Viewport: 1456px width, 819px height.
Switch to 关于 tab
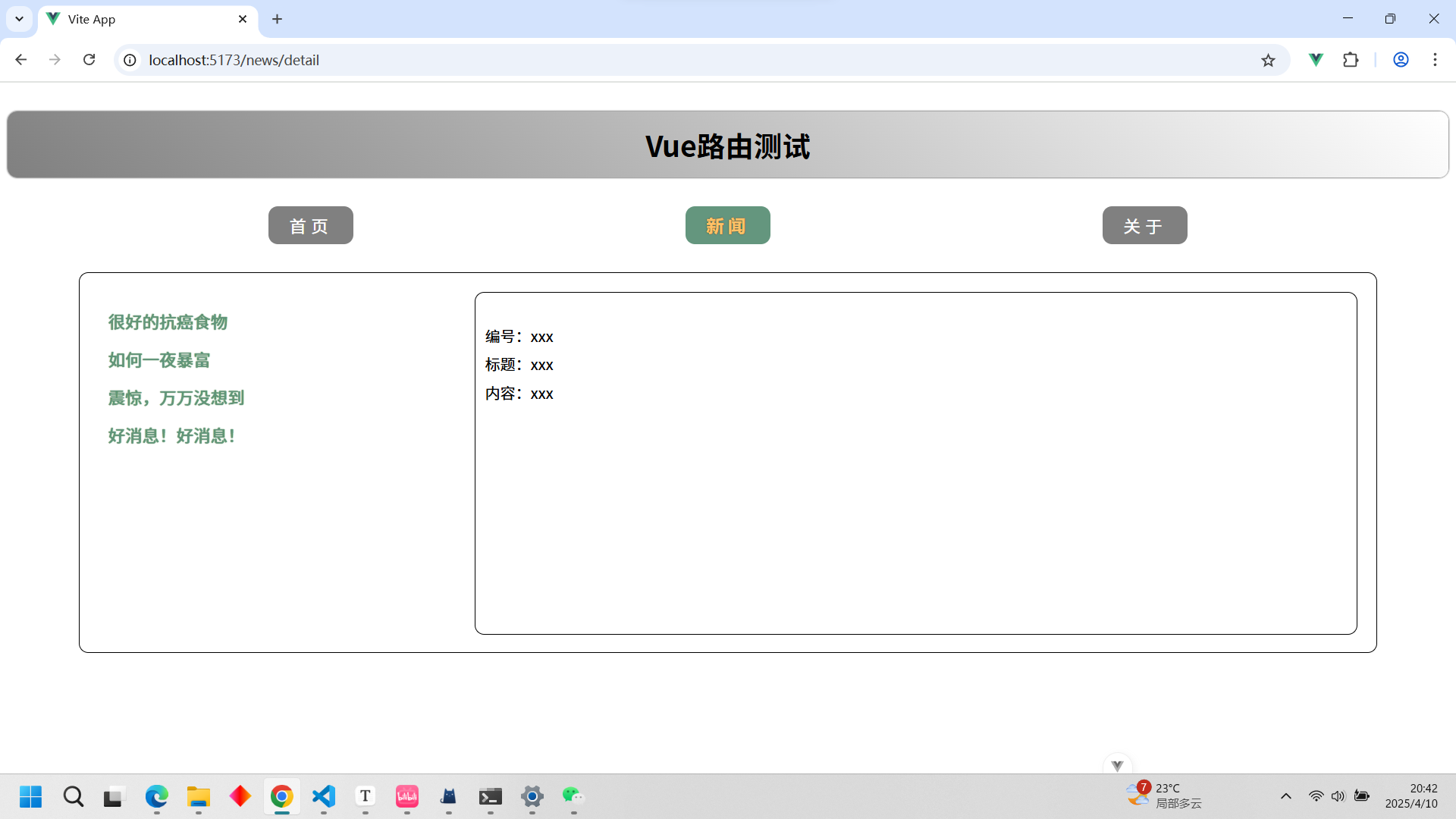(1144, 225)
